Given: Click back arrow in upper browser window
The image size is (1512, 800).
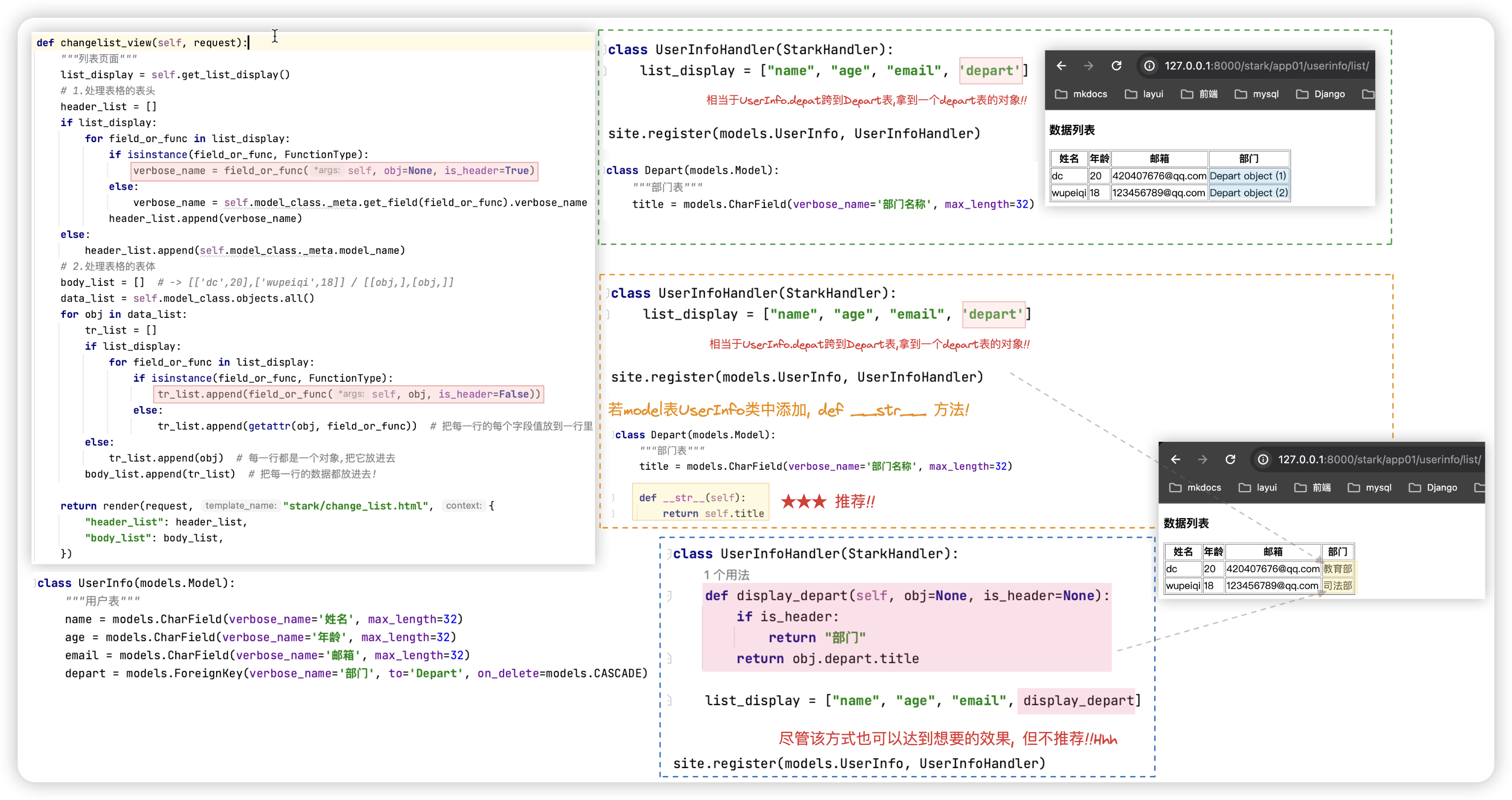Looking at the screenshot, I should tap(1061, 66).
